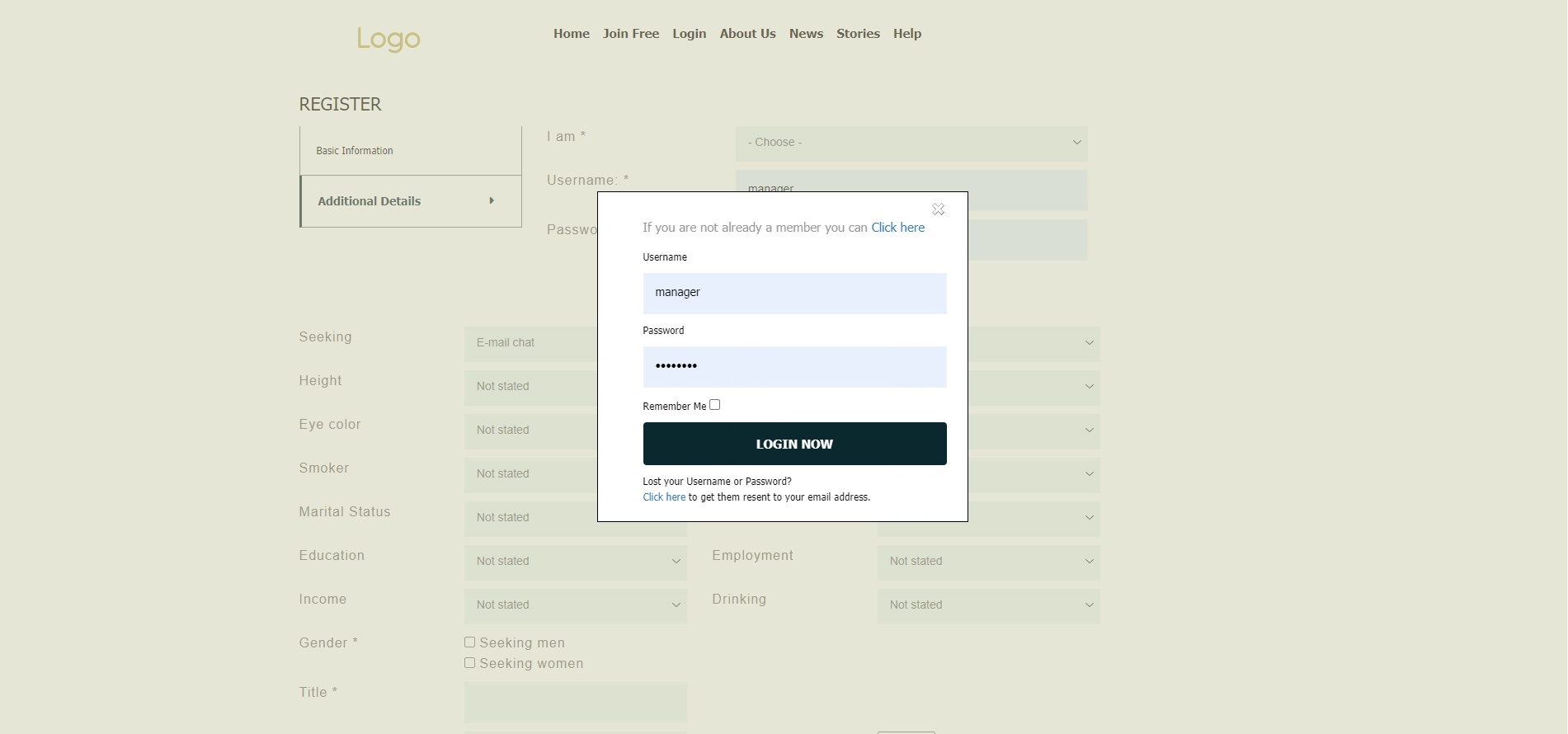Select the Basic Information tab
Image resolution: width=1568 pixels, height=734 pixels.
355,151
